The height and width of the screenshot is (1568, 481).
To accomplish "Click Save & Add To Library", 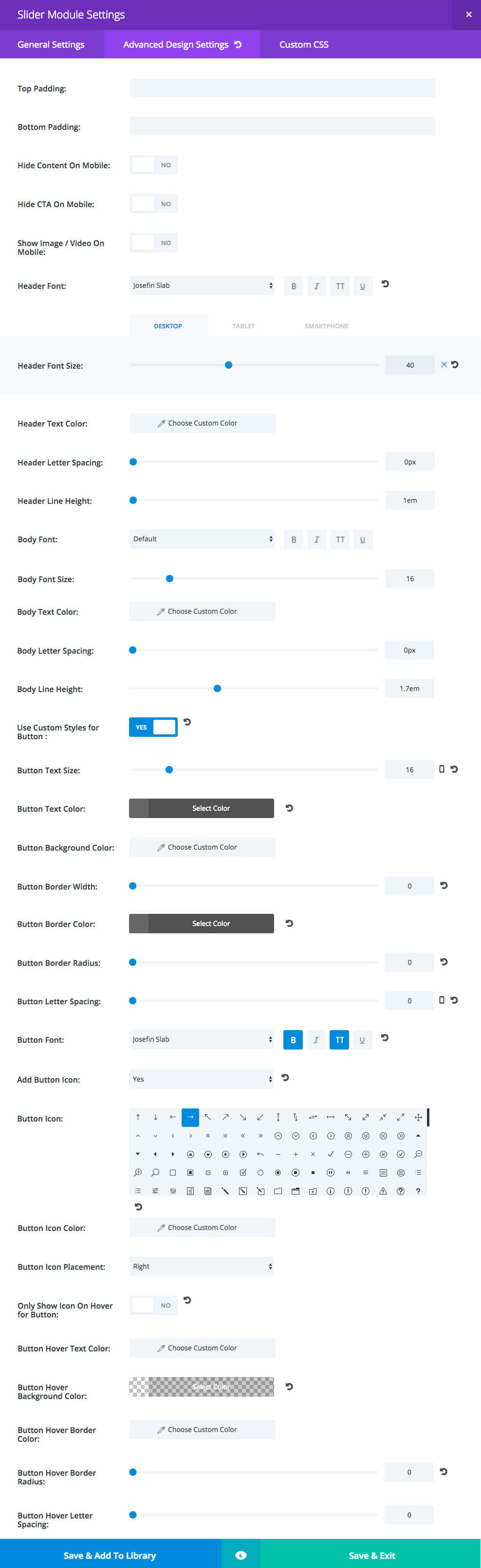I will (x=110, y=1555).
